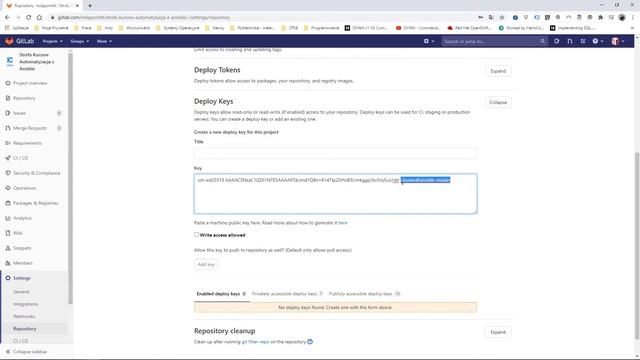Image resolution: width=640 pixels, height=360 pixels.
Task: Open the Help question mark dropdown
Action: 598,41
